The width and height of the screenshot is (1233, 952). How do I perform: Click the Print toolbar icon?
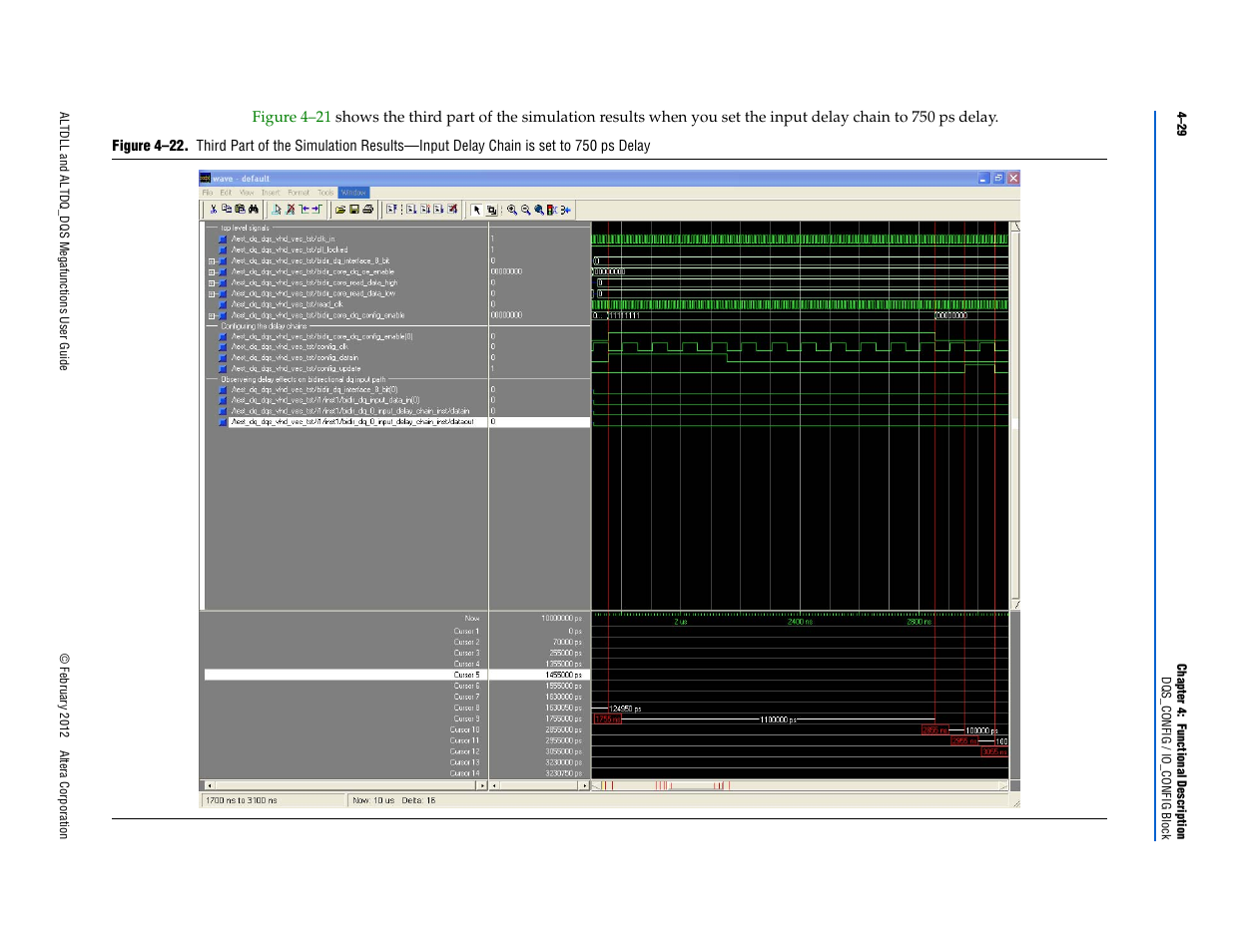pos(367,210)
